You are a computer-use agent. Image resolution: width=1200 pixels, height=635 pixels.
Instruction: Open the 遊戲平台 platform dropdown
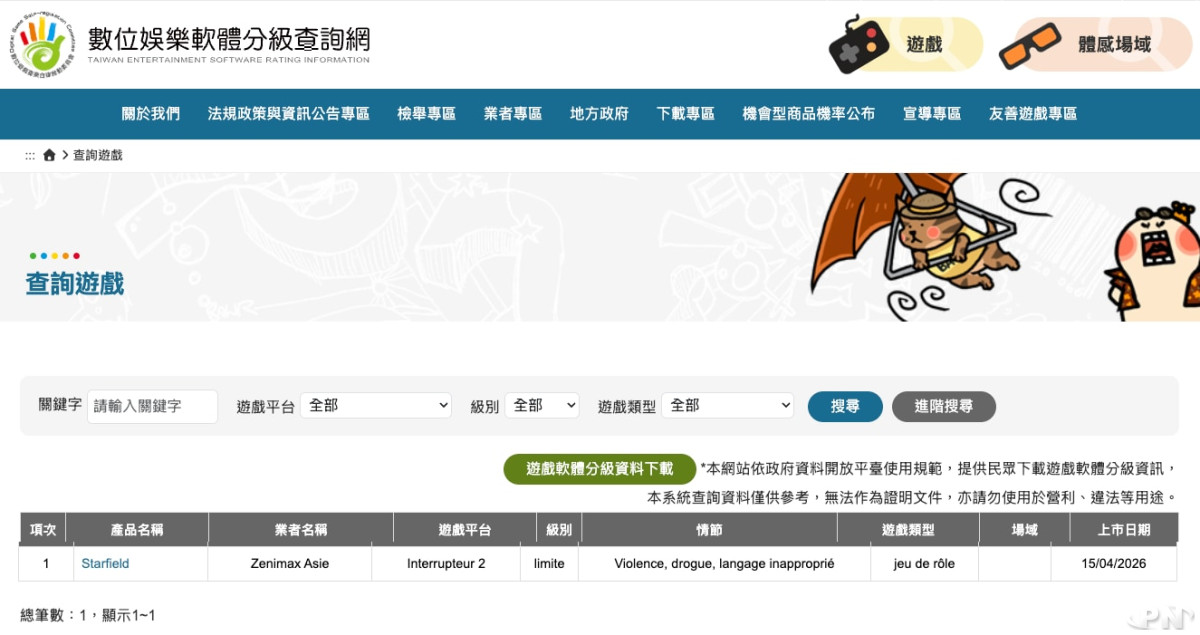tap(376, 406)
